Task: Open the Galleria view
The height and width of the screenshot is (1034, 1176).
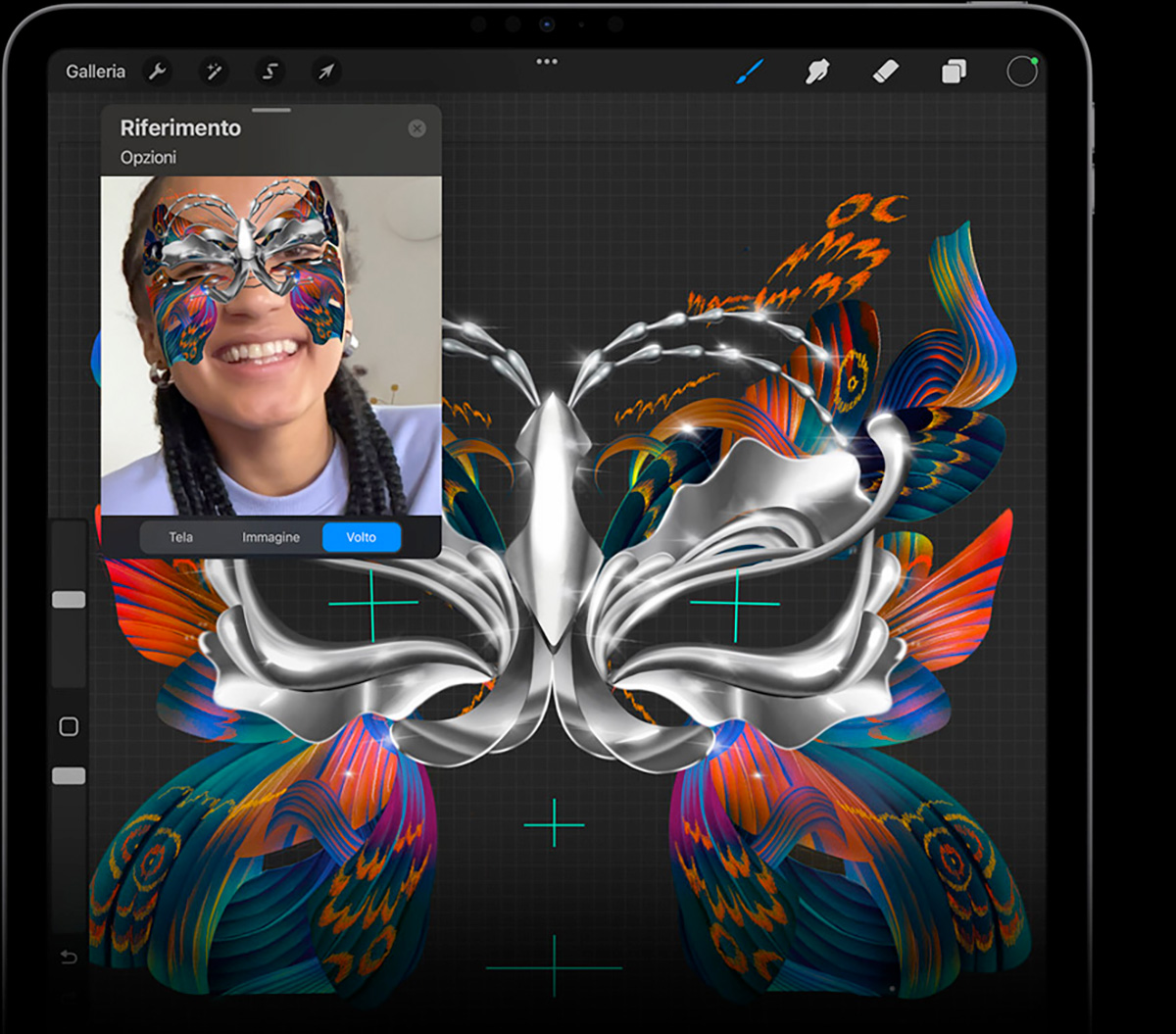Action: (95, 72)
